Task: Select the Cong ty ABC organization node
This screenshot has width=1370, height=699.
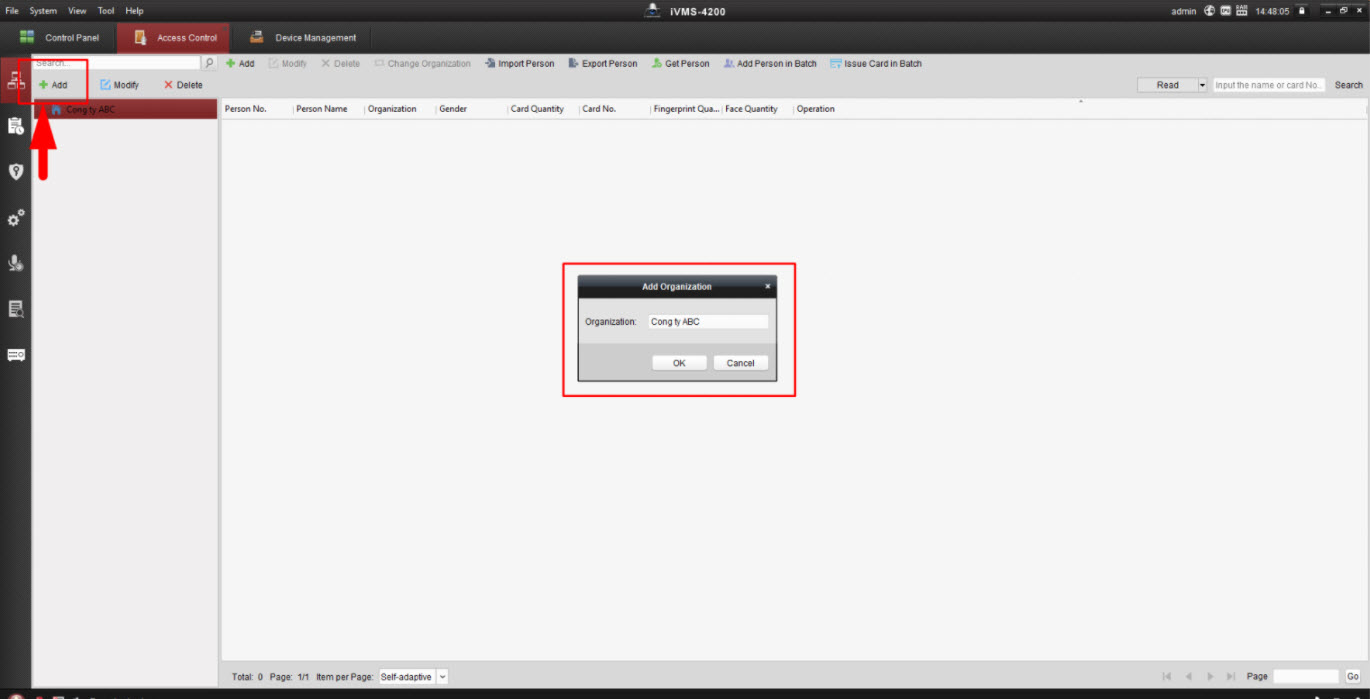Action: tap(90, 109)
